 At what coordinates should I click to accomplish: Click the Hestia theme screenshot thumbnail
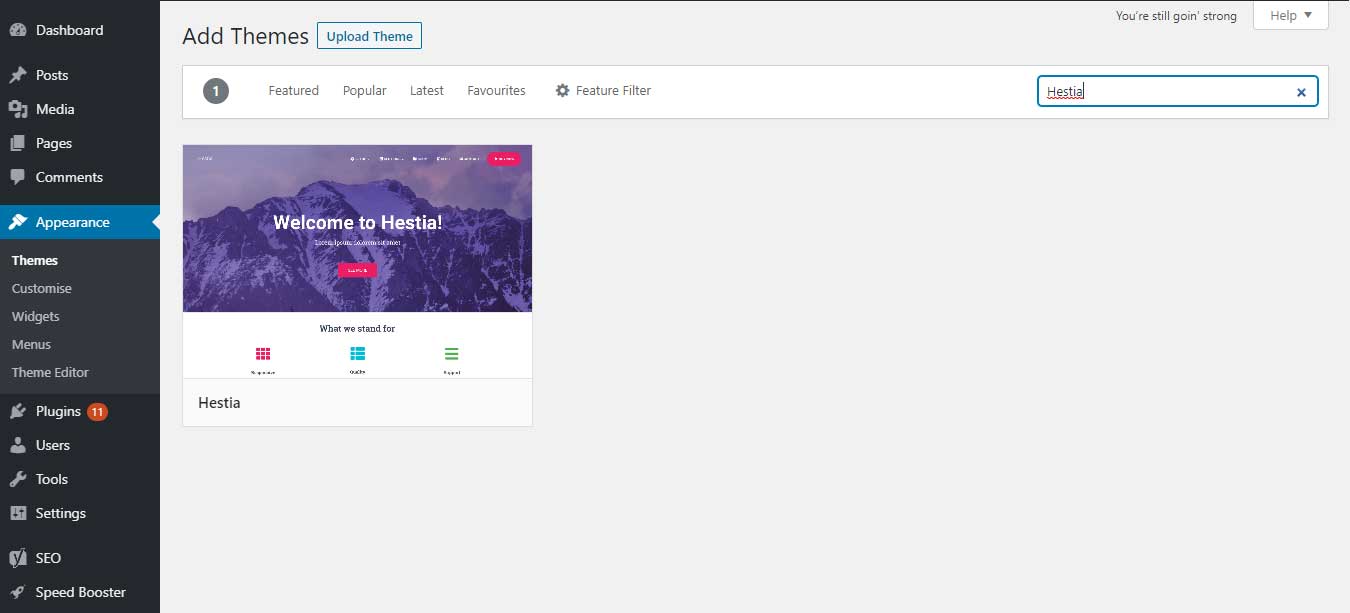pos(357,261)
